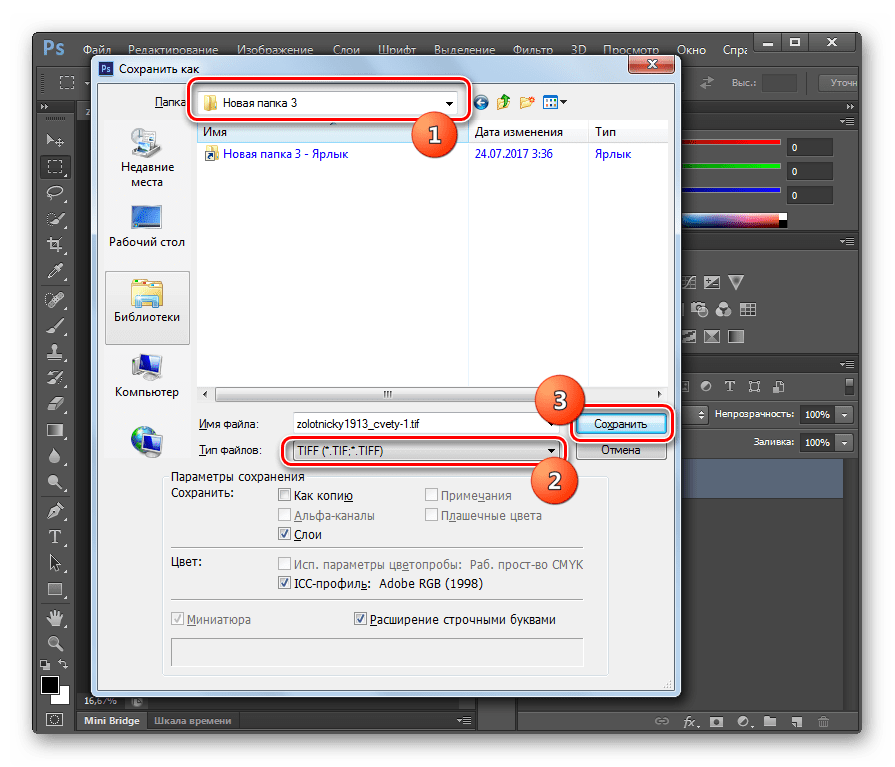Open Desktop location (Рабочий стол)
895x767 pixels.
pyautogui.click(x=147, y=227)
